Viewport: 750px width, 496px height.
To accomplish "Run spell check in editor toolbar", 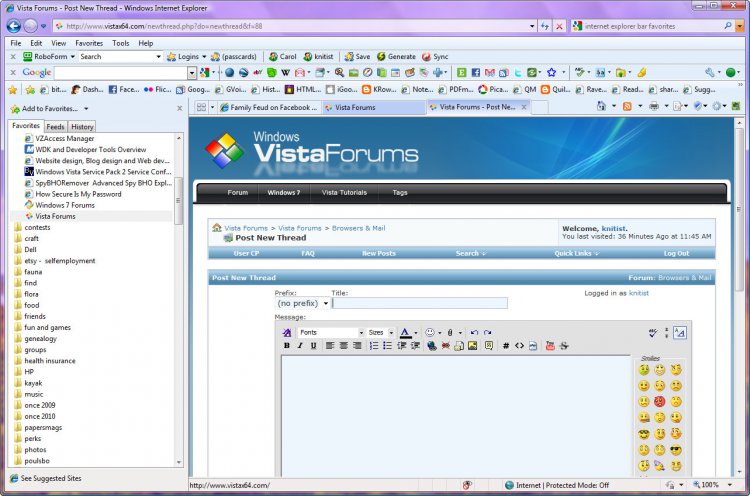I will pyautogui.click(x=653, y=332).
